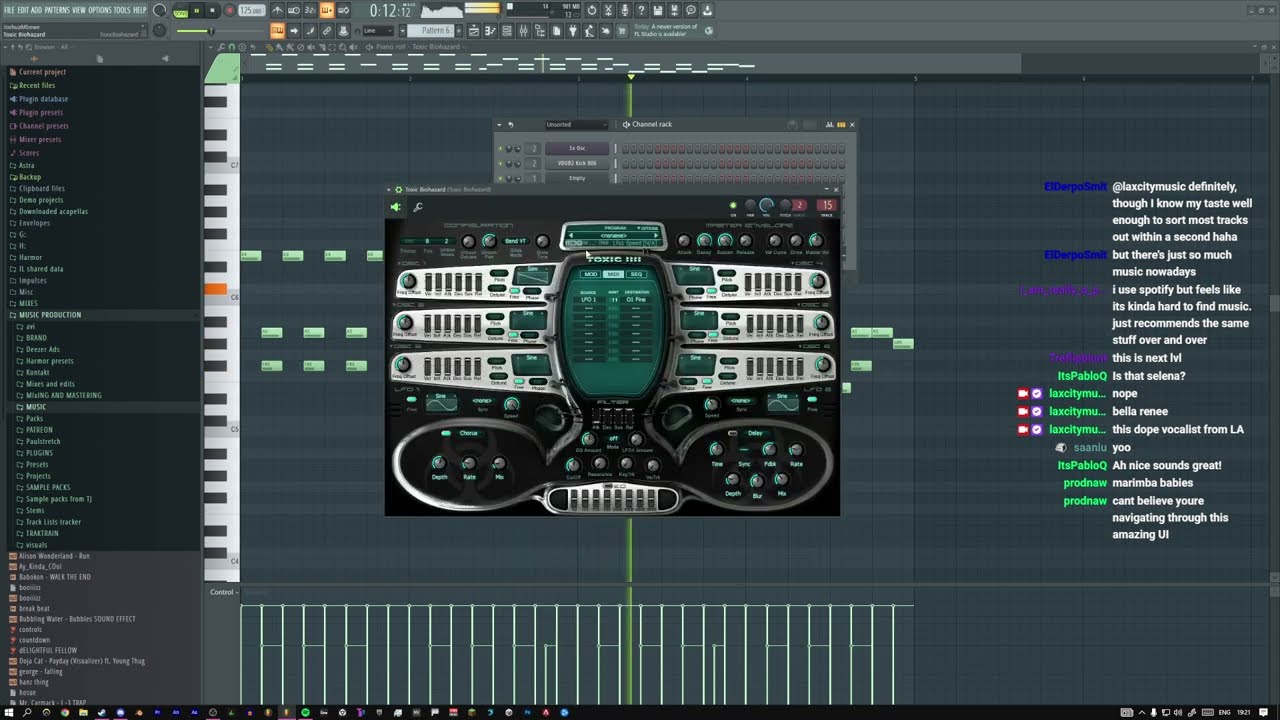The height and width of the screenshot is (720, 1280).
Task: Select the MOD tab in Toxic display
Action: (x=591, y=274)
